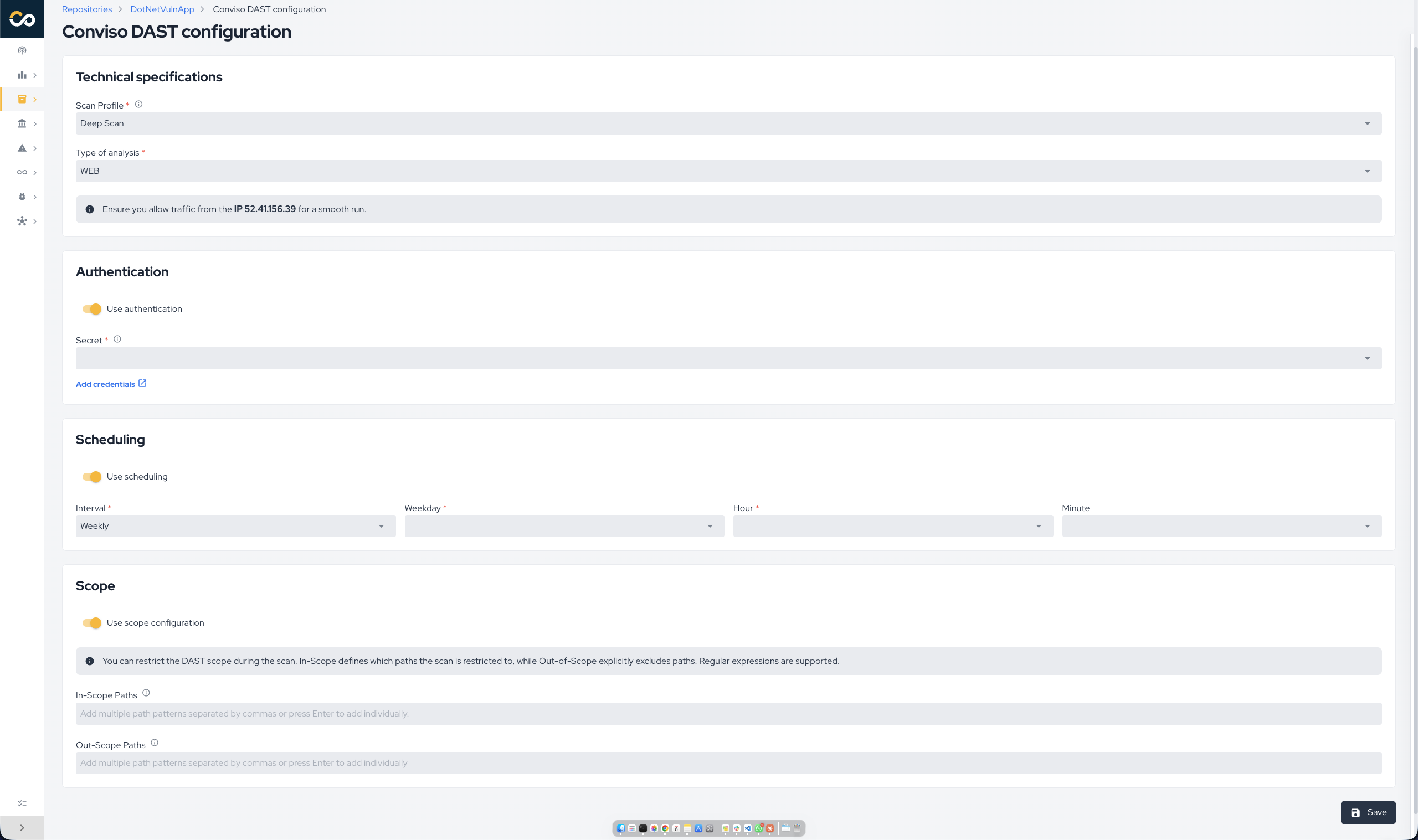This screenshot has height=840, width=1418.
Task: Open the bar chart dashboard sidebar icon
Action: (22, 75)
